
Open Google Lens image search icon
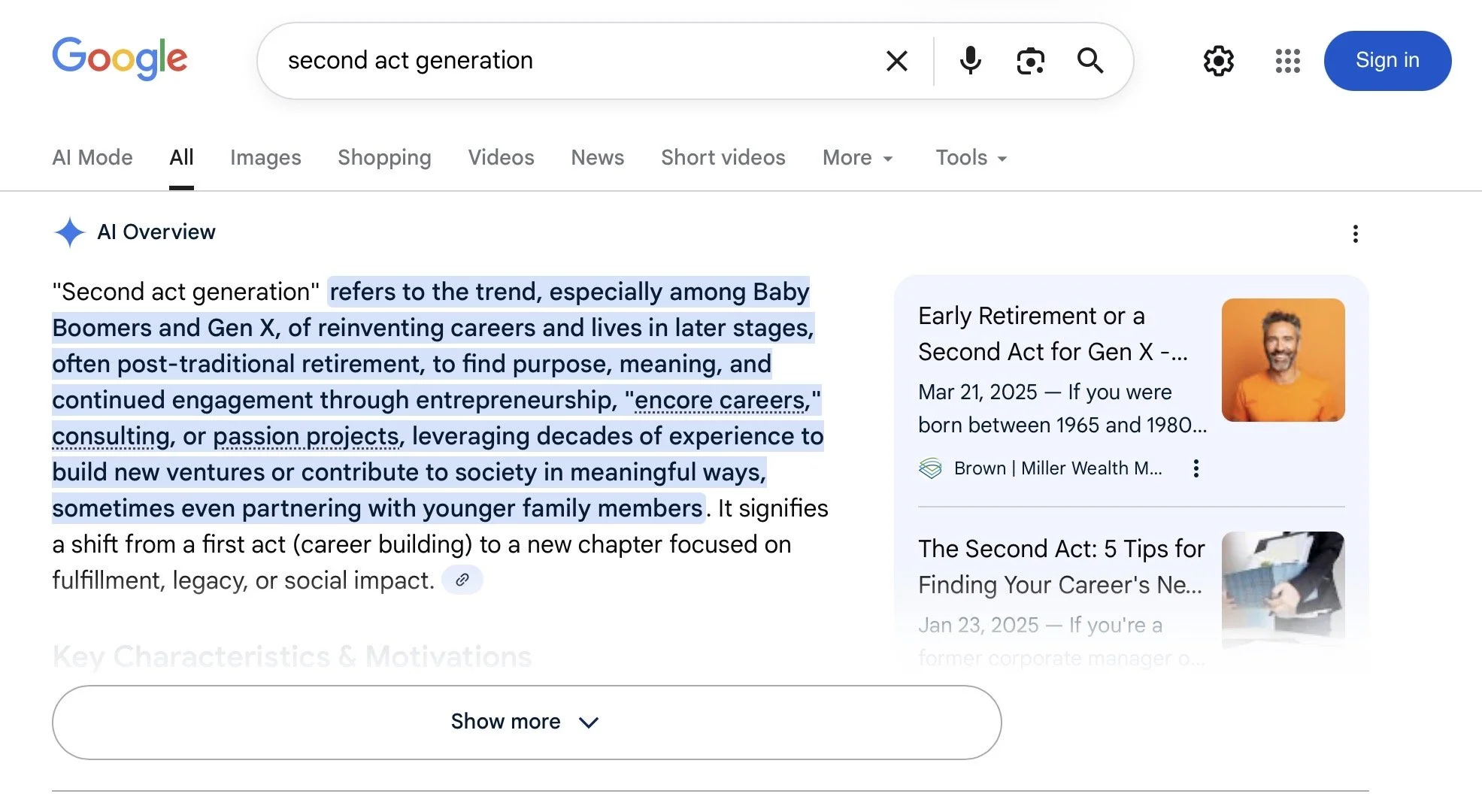1030,61
